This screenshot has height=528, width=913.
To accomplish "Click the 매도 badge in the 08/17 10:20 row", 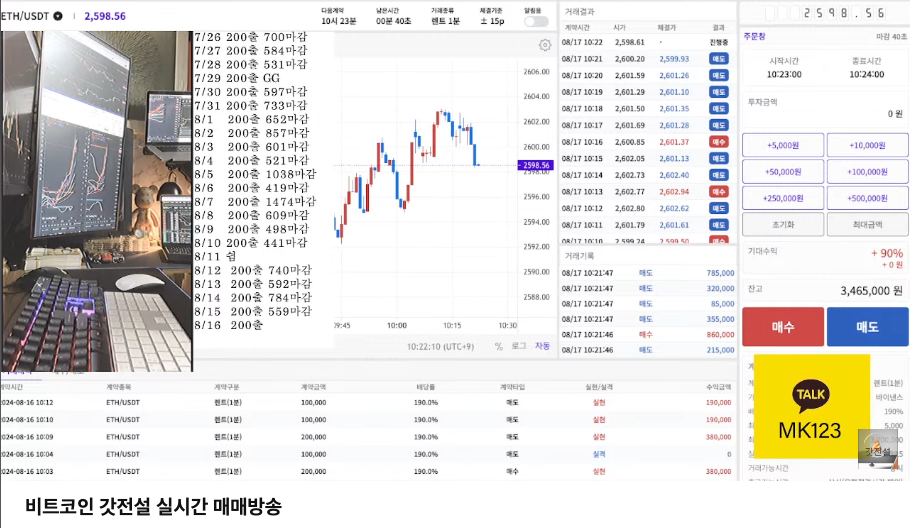I will tap(719, 75).
